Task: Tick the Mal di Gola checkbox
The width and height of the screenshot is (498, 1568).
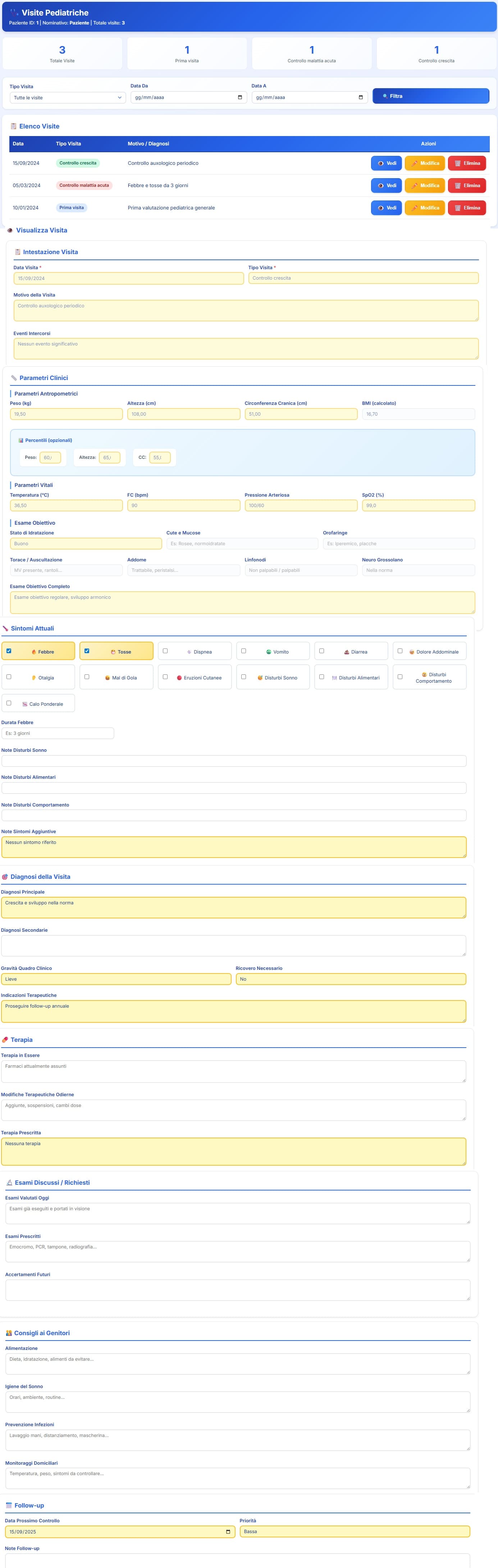Action: tap(87, 676)
